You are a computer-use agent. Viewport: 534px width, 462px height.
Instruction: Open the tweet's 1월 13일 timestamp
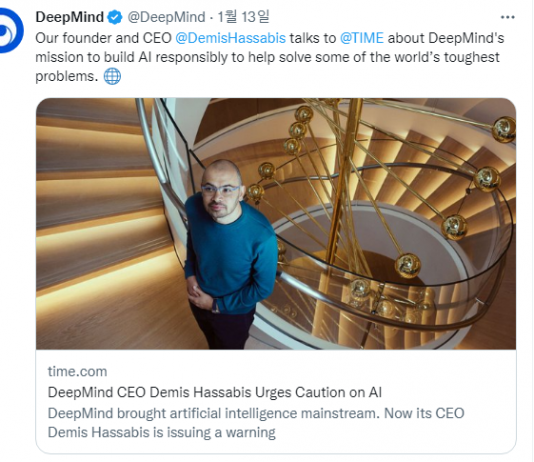click(243, 17)
